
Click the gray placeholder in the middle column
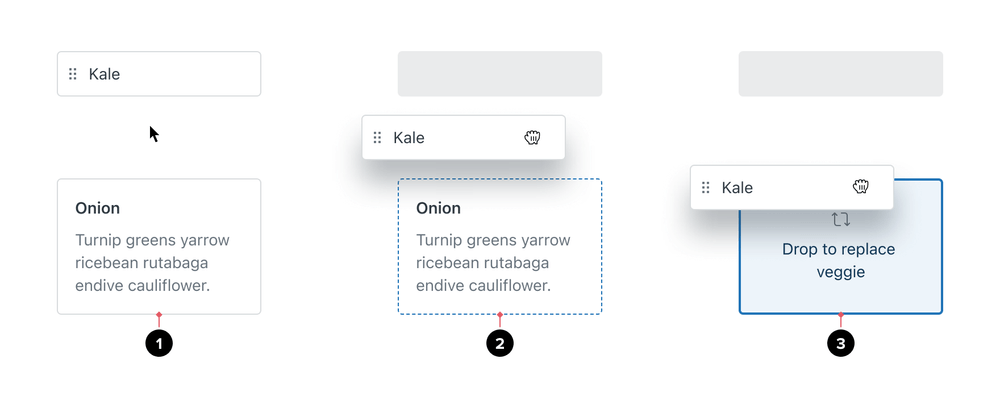pos(500,74)
